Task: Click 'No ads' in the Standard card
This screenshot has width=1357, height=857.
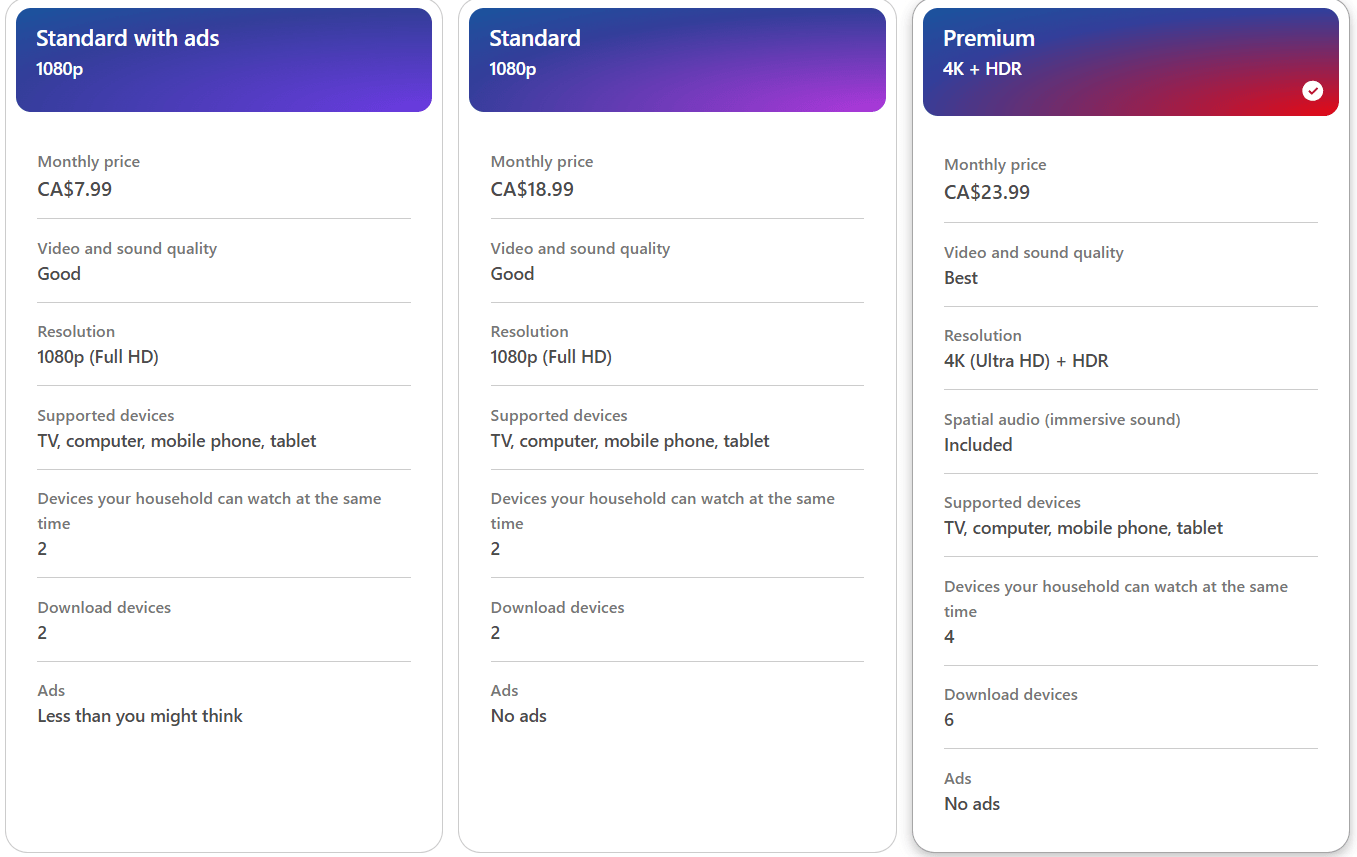Action: 519,716
